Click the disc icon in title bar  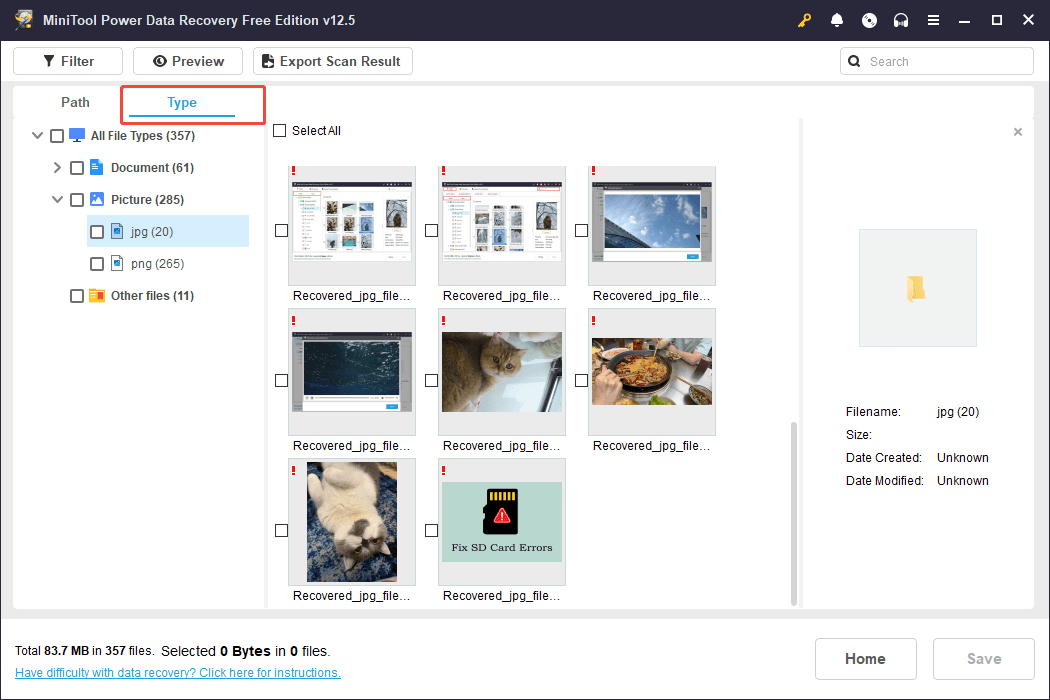point(869,20)
